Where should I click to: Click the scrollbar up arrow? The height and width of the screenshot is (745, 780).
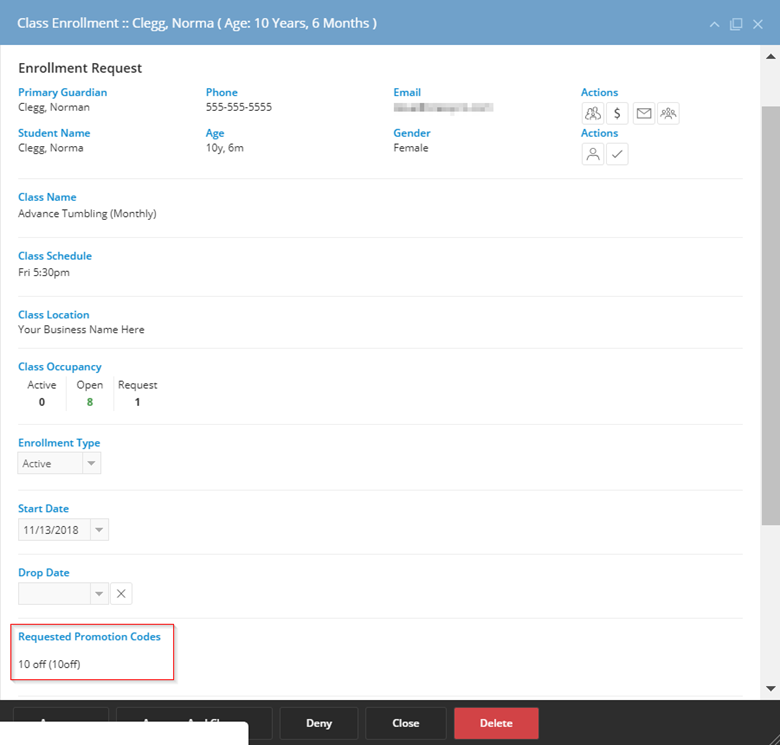(x=771, y=57)
